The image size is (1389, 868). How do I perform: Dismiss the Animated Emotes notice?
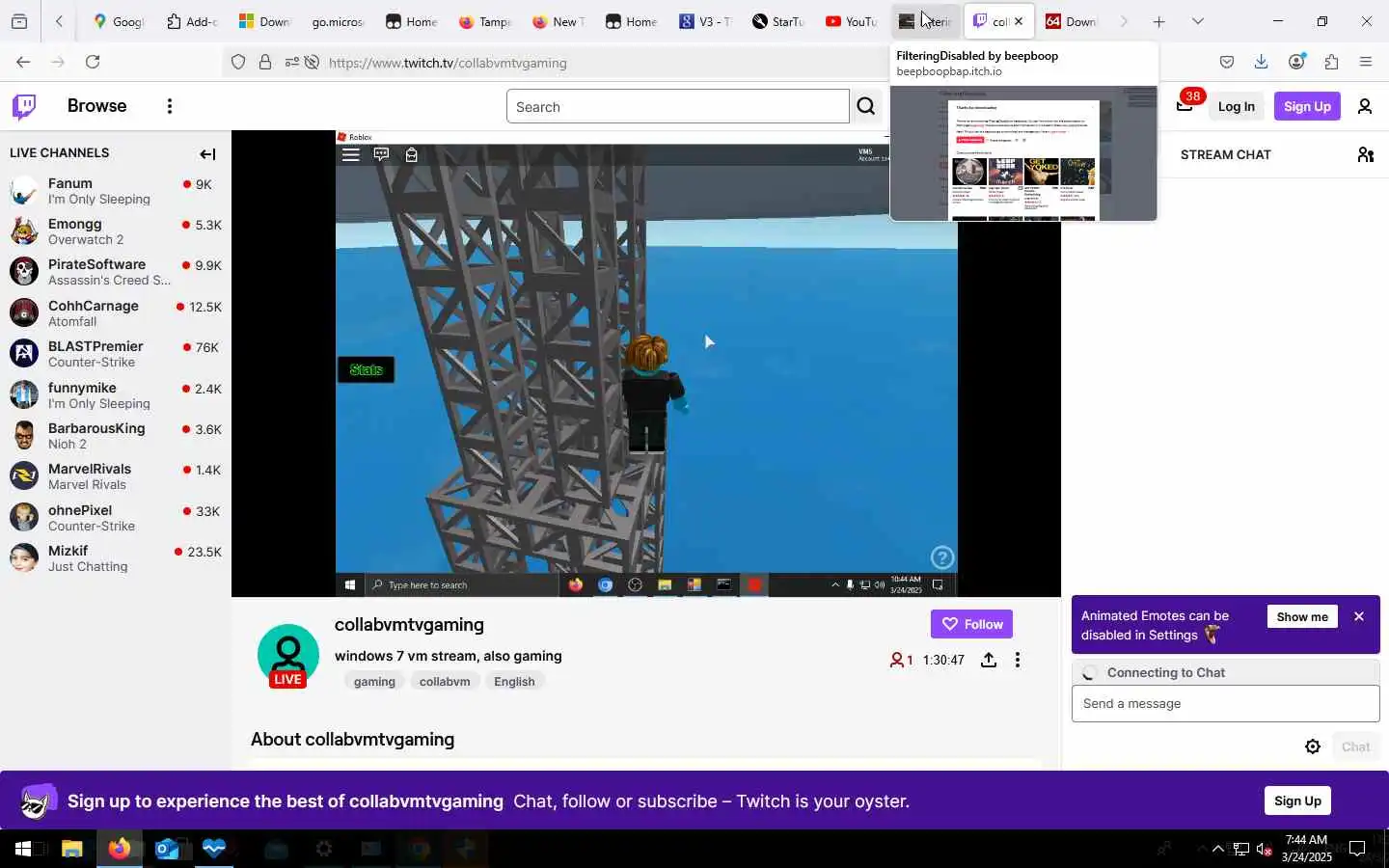click(1359, 617)
